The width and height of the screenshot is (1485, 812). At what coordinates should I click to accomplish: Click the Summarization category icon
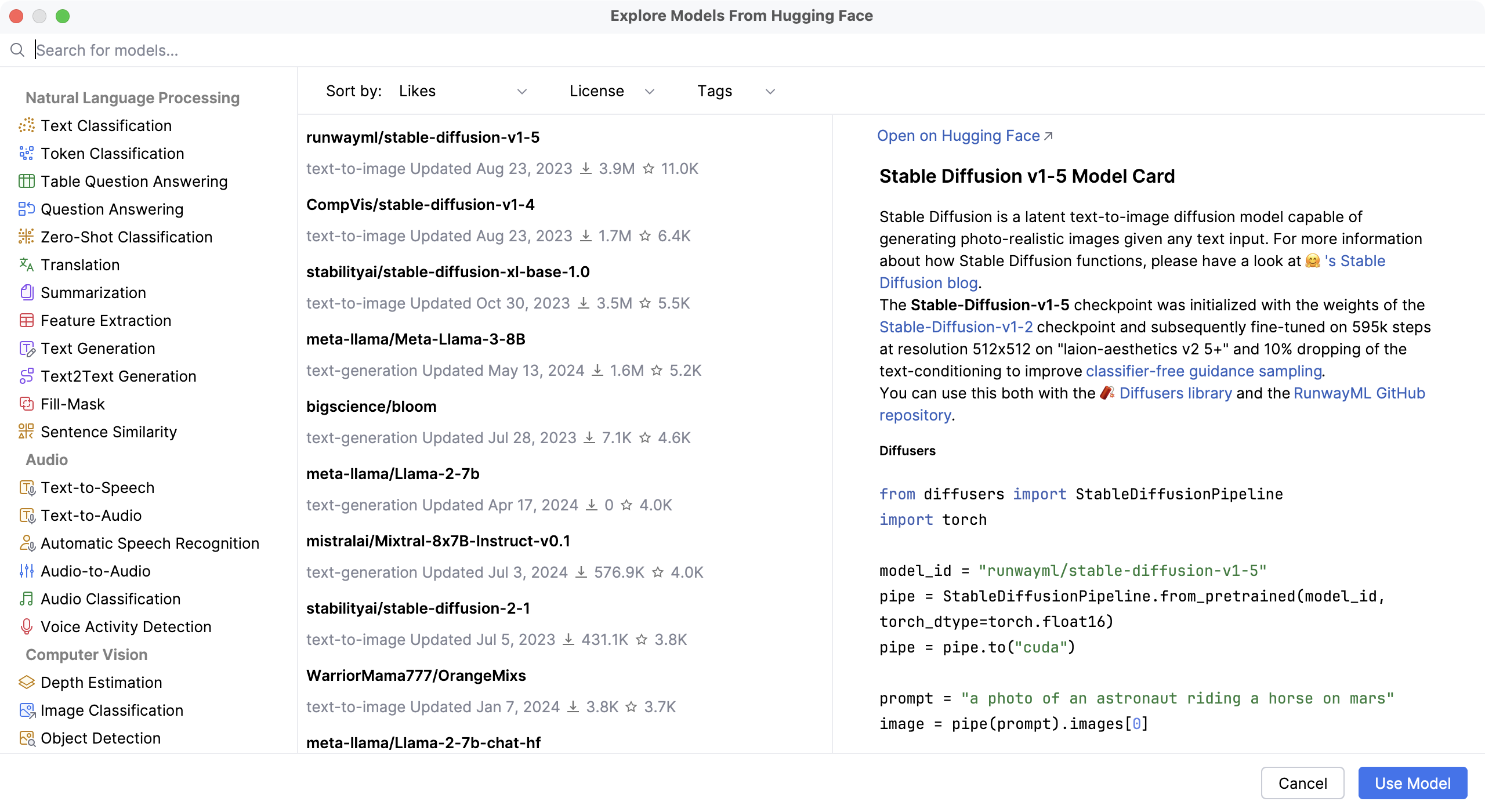[x=27, y=293]
